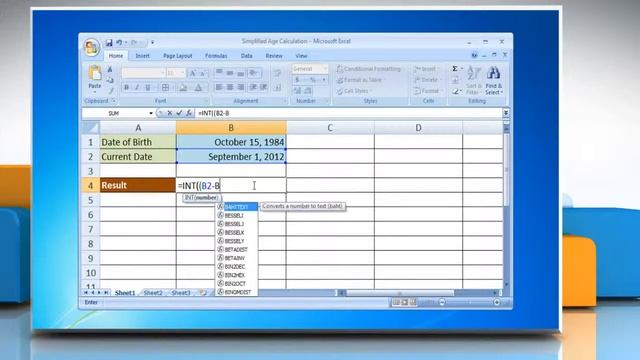Open the Formulas ribbon tab

tap(216, 56)
